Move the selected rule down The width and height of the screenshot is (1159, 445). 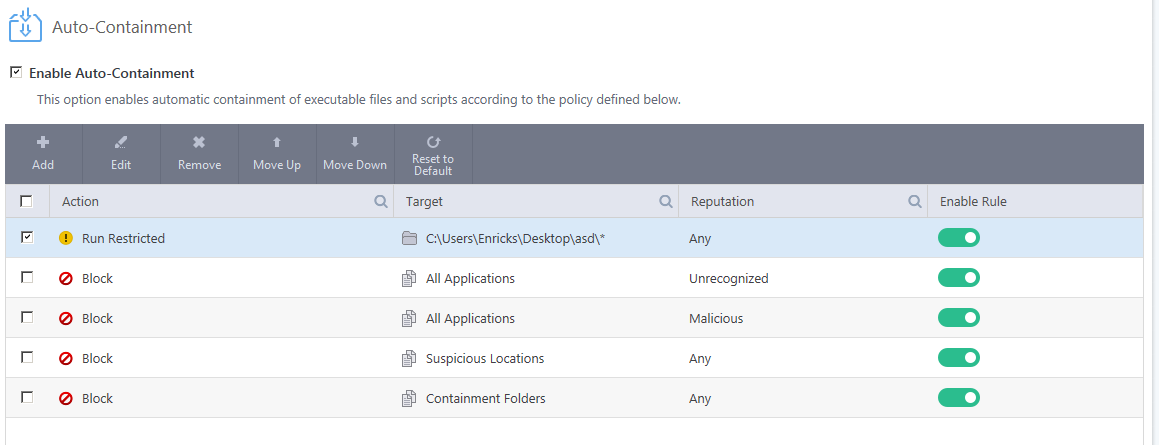point(355,154)
